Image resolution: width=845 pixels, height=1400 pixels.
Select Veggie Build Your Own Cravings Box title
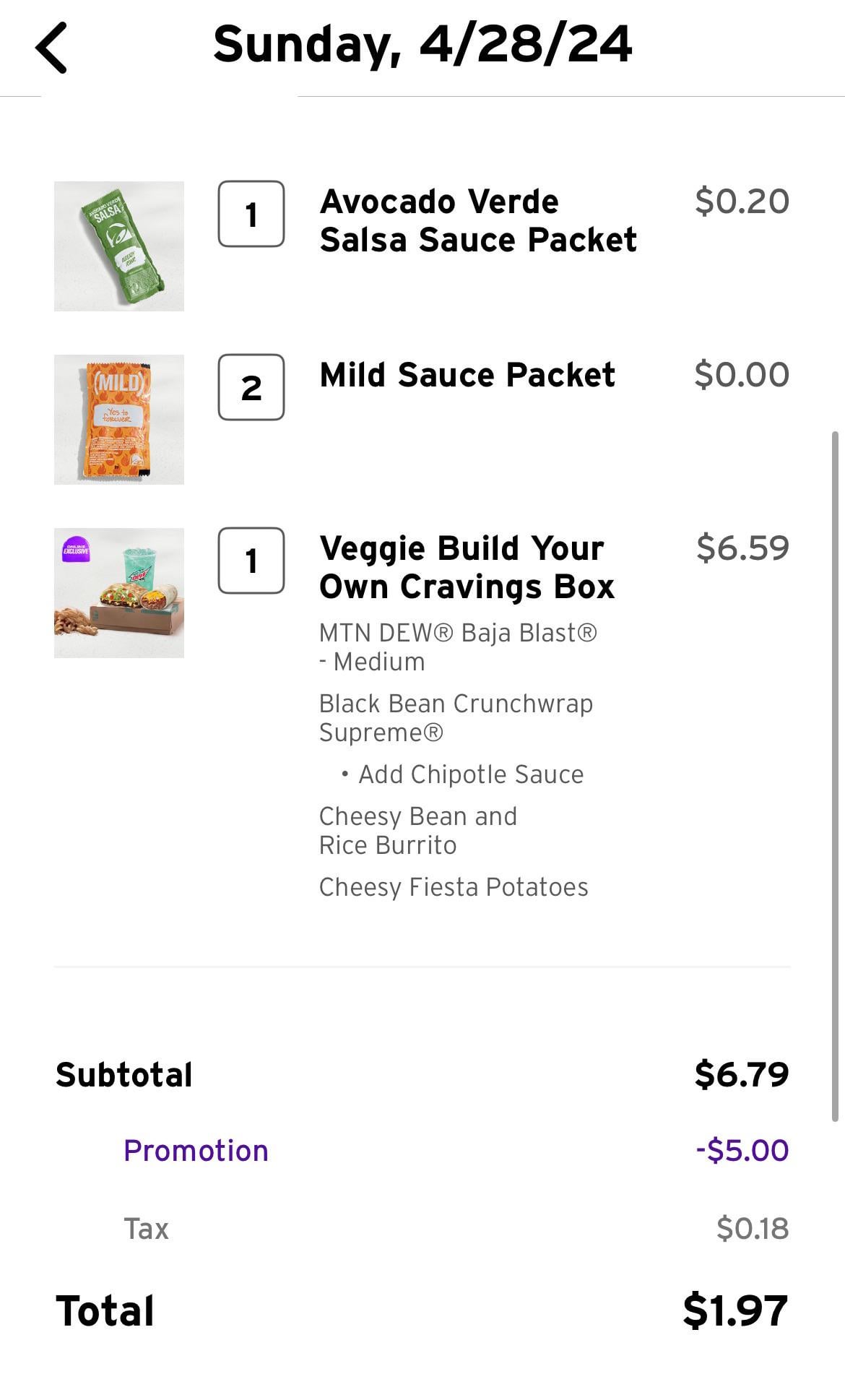point(467,567)
